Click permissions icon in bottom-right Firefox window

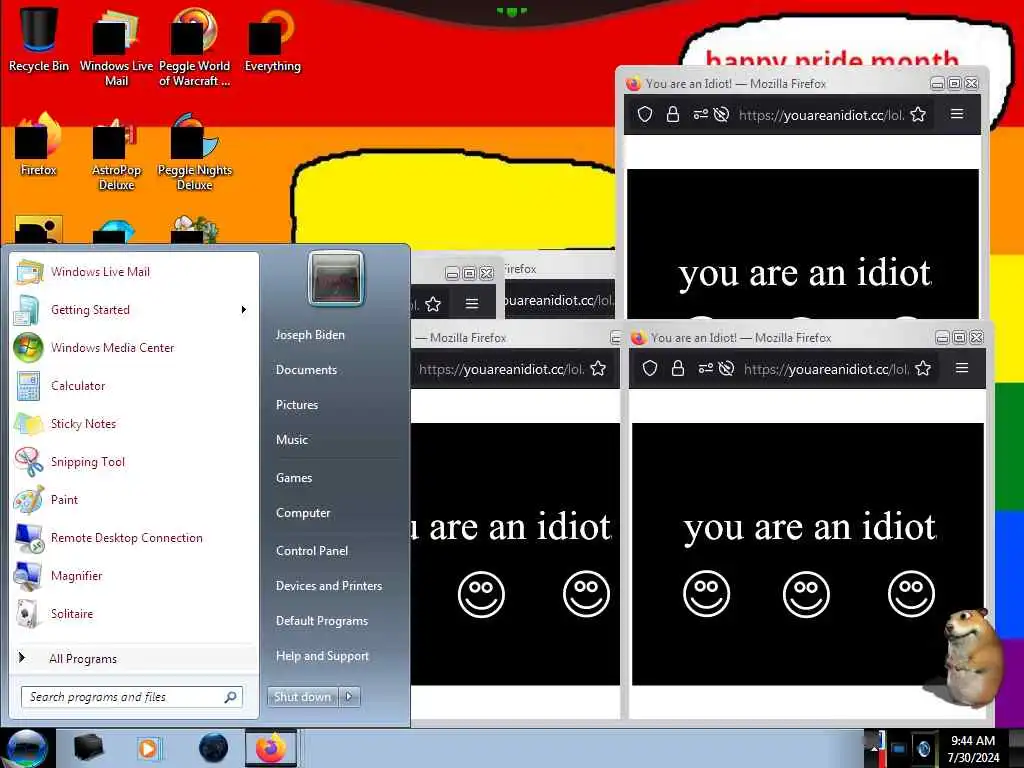coord(705,369)
